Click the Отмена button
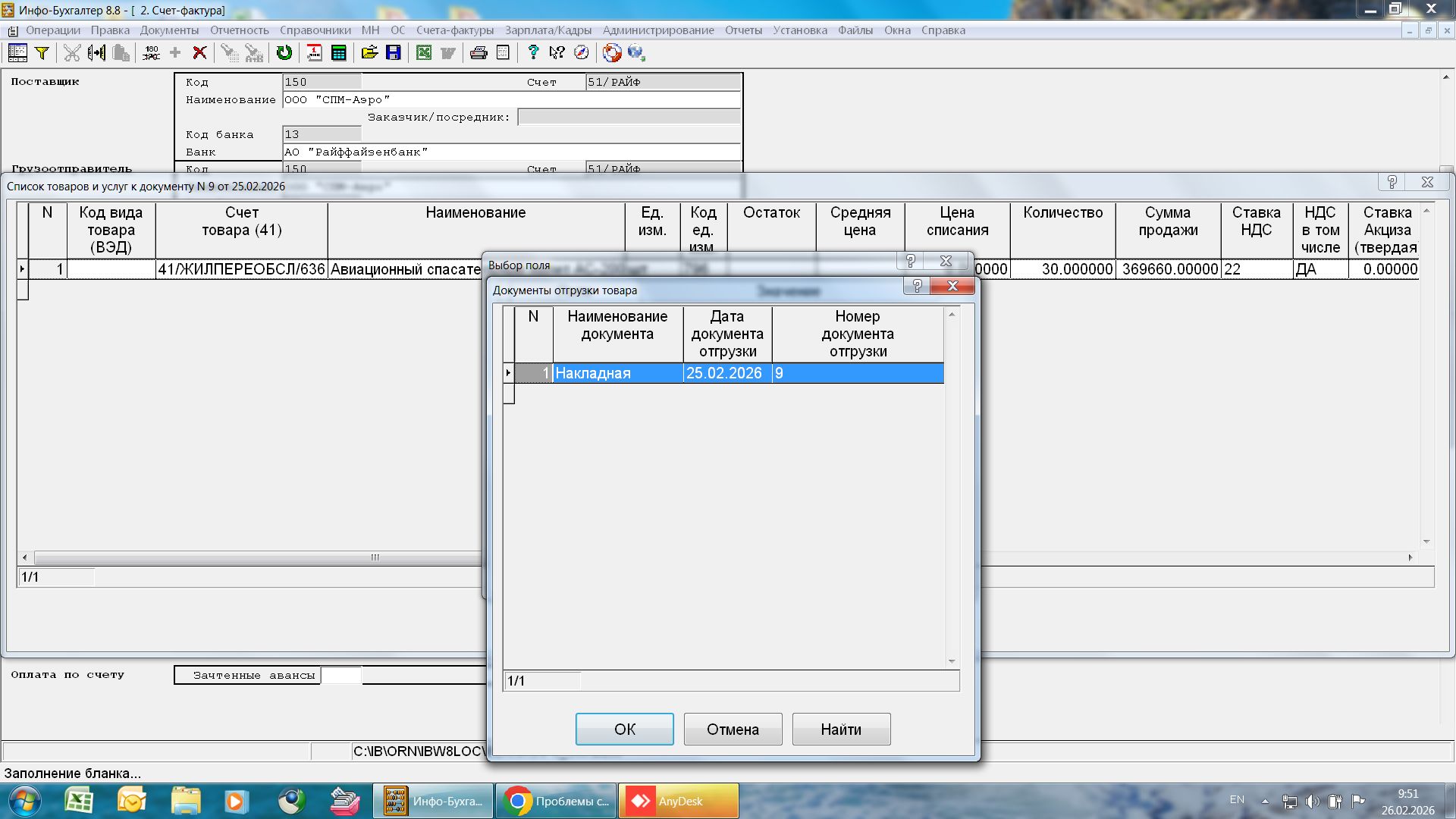Image resolution: width=1456 pixels, height=819 pixels. (733, 729)
